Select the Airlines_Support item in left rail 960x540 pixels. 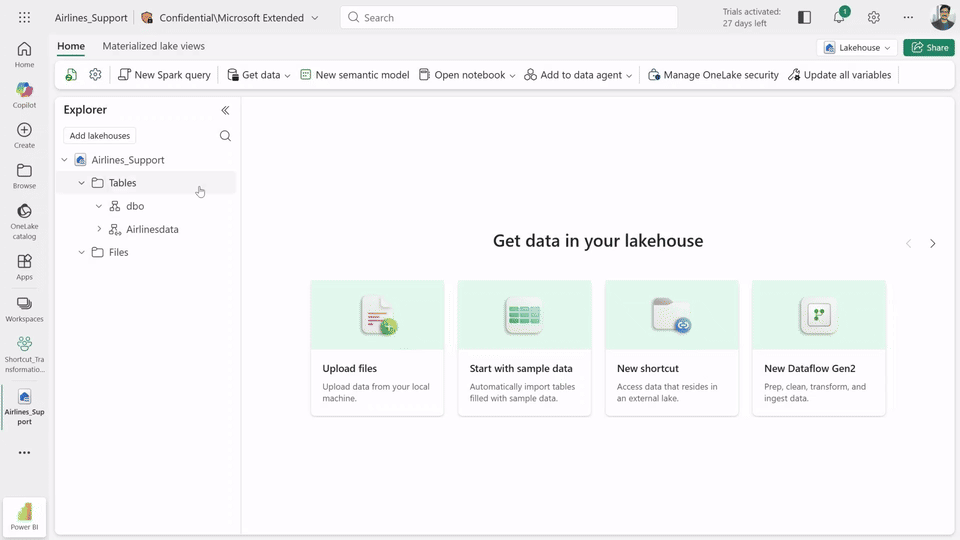click(x=24, y=407)
